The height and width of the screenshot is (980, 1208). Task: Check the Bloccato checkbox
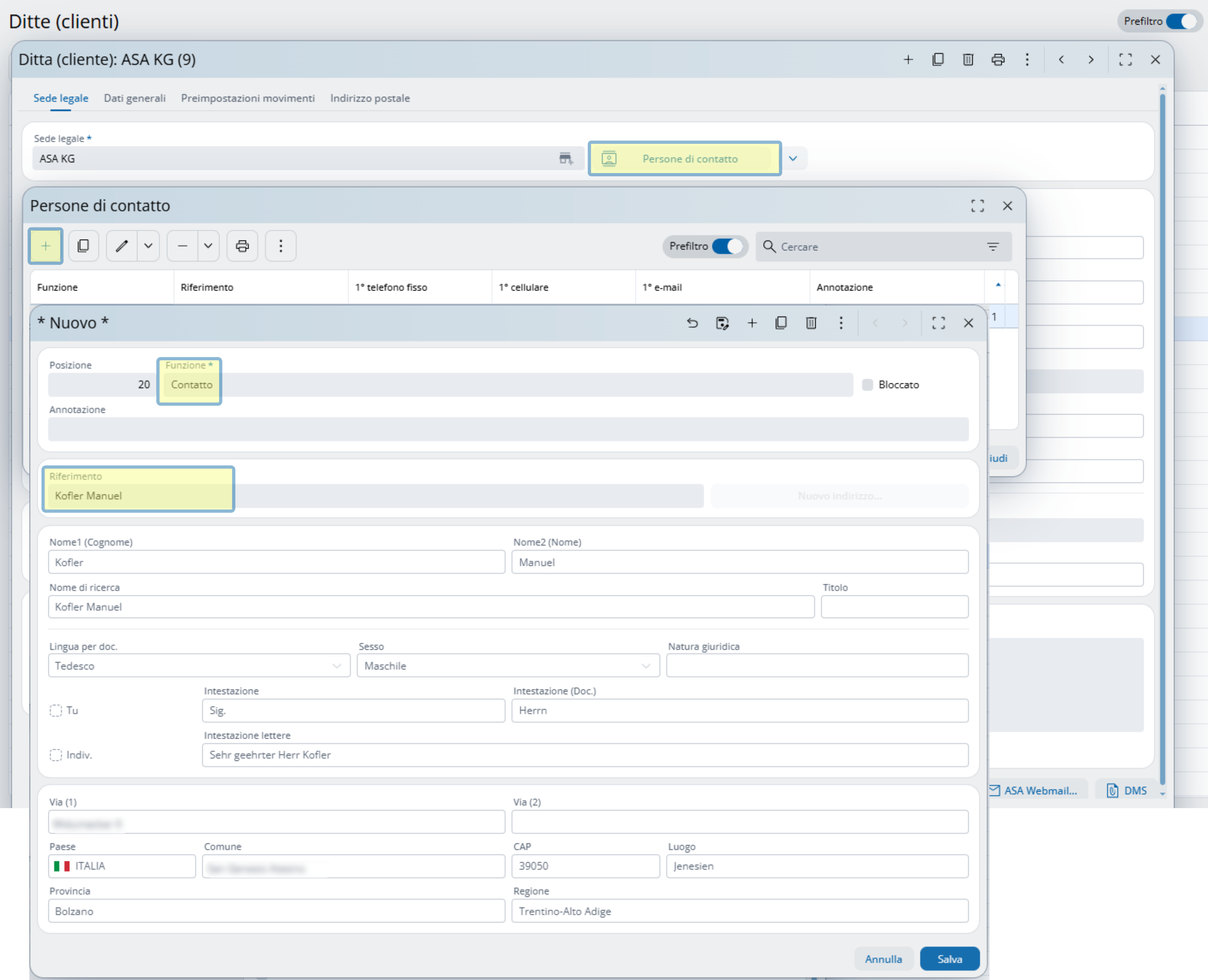point(867,385)
